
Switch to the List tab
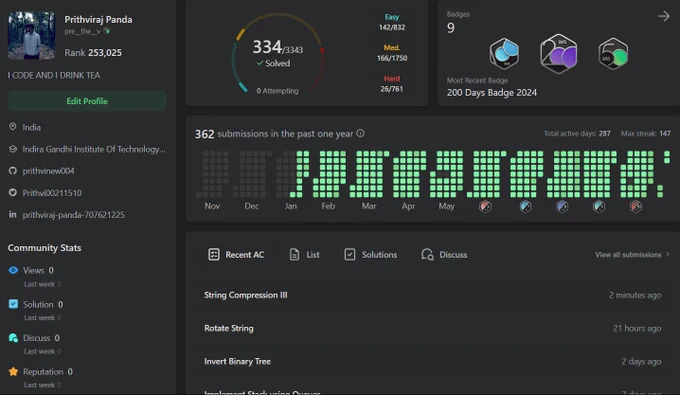pos(304,255)
